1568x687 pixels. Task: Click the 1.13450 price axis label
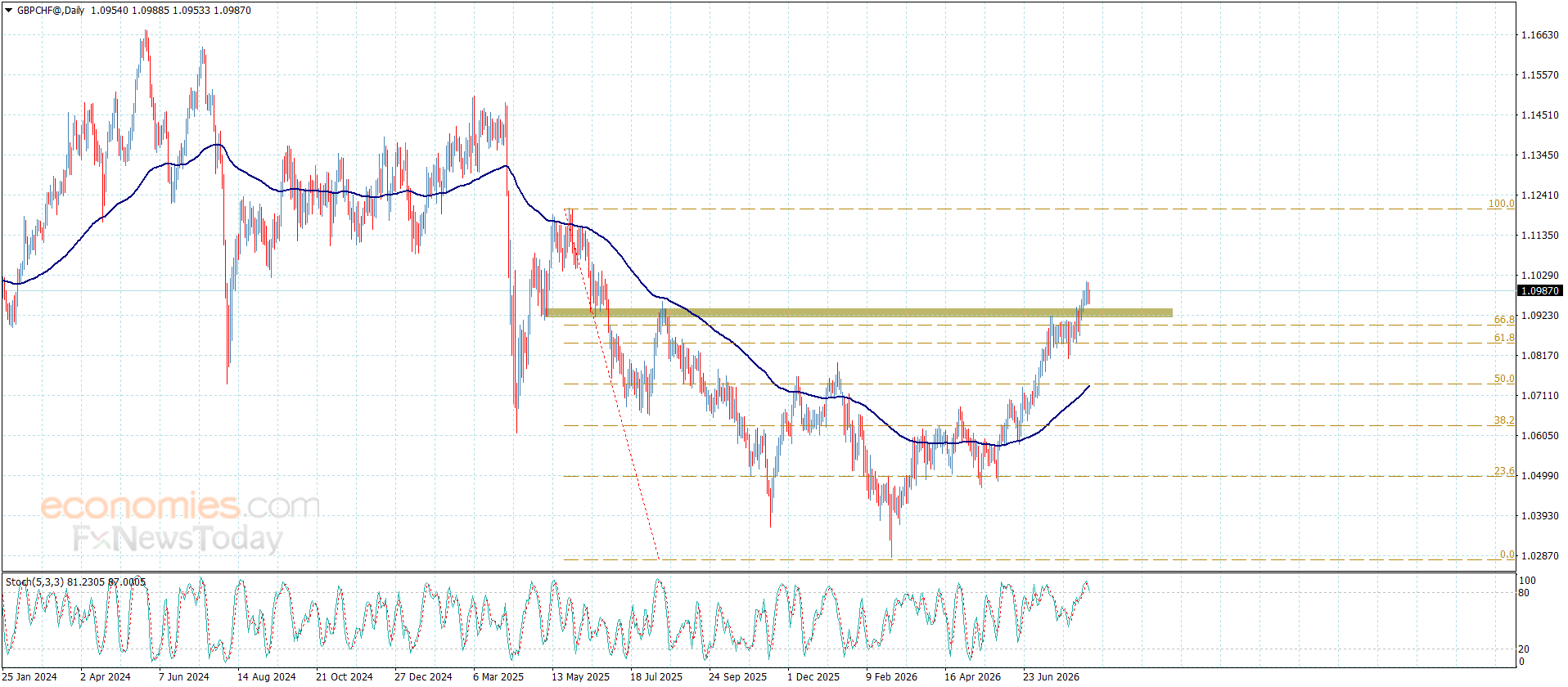pos(1539,155)
